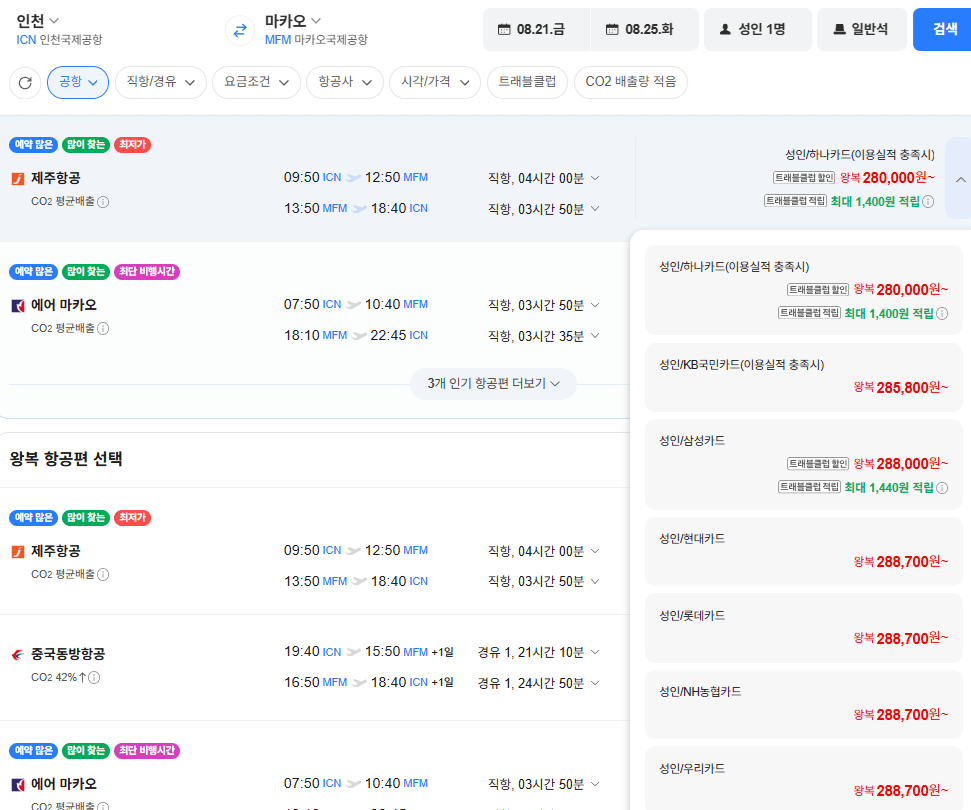Open the info icon beside 최대 1,440원 적립
971x810 pixels.
pos(942,488)
